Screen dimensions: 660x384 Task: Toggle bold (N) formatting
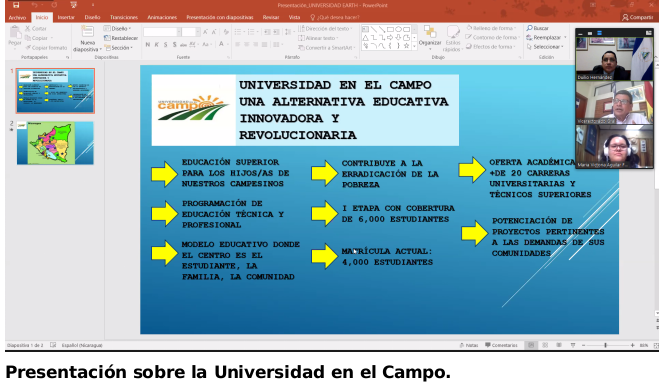click(x=148, y=45)
